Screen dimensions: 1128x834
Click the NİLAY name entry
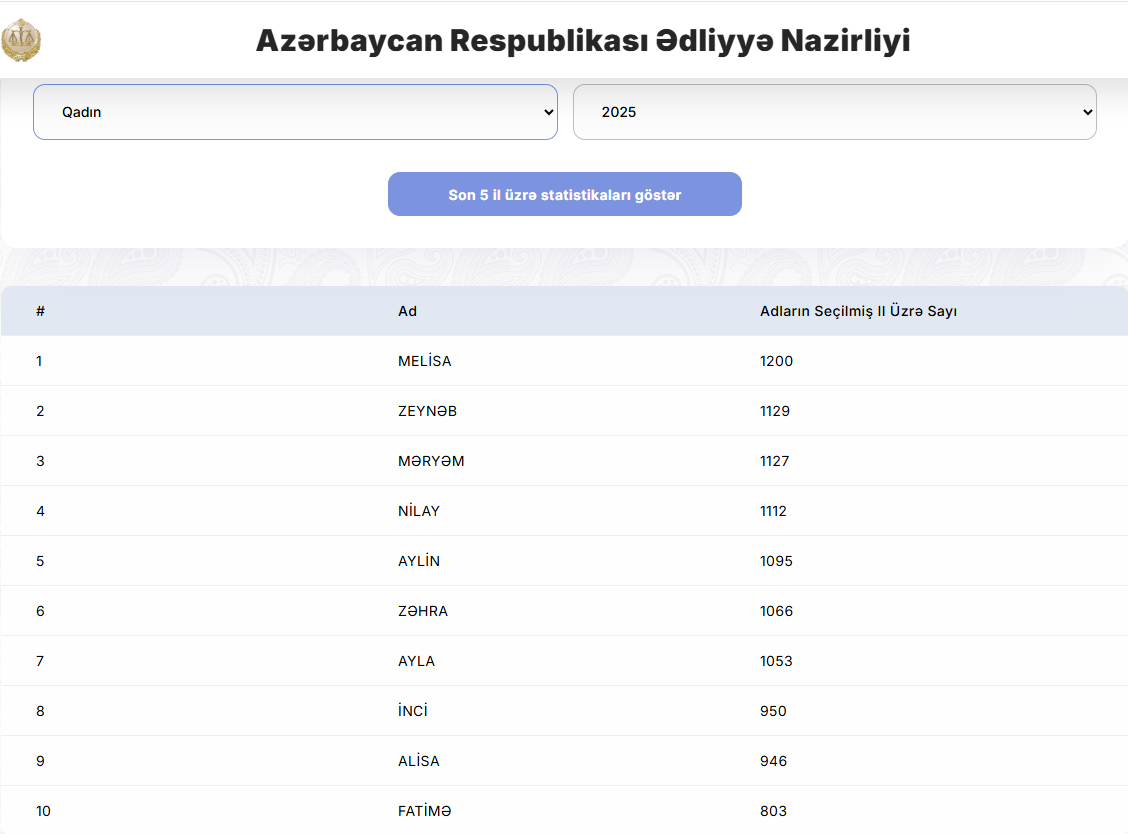(x=418, y=511)
